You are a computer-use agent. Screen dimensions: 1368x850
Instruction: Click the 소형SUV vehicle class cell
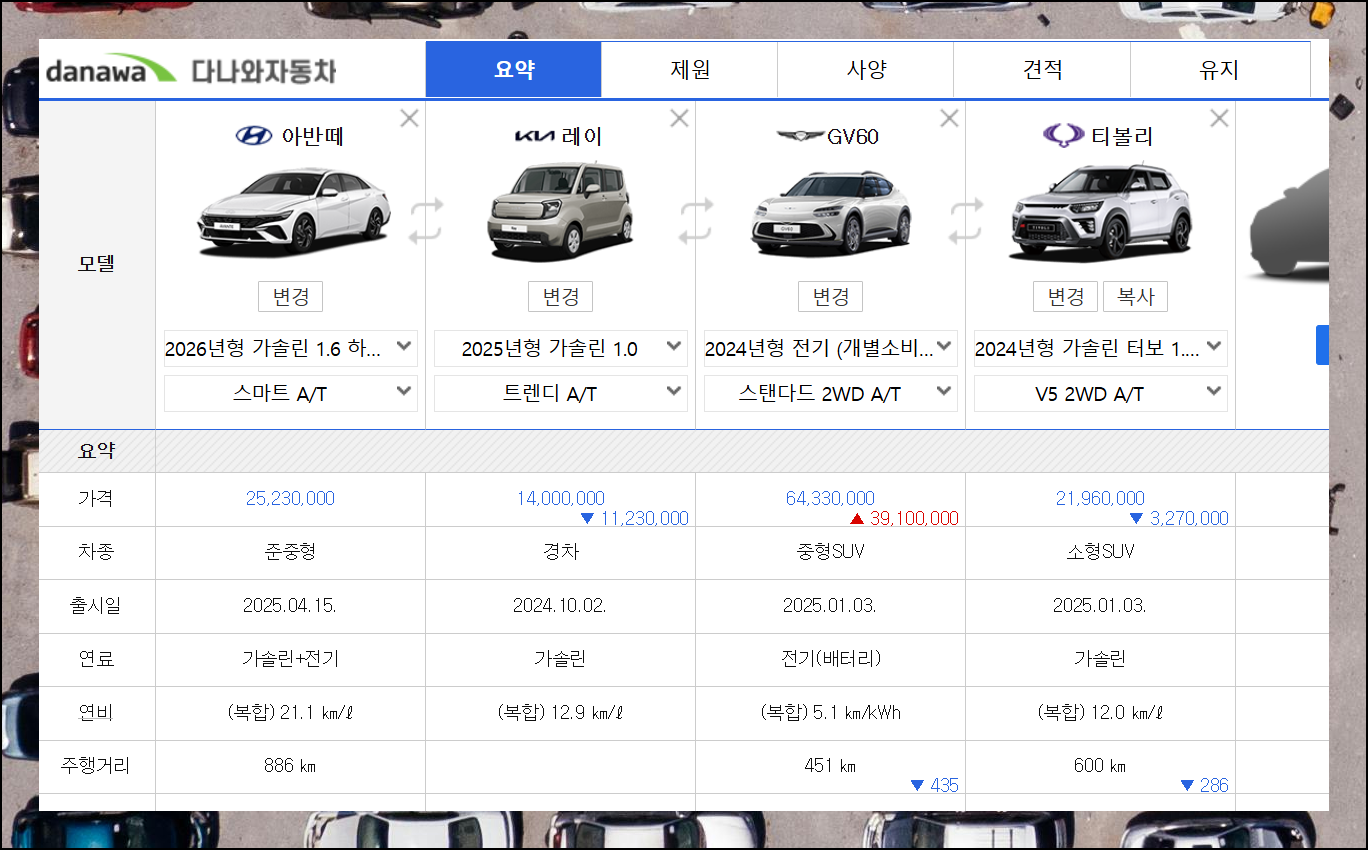(1101, 551)
